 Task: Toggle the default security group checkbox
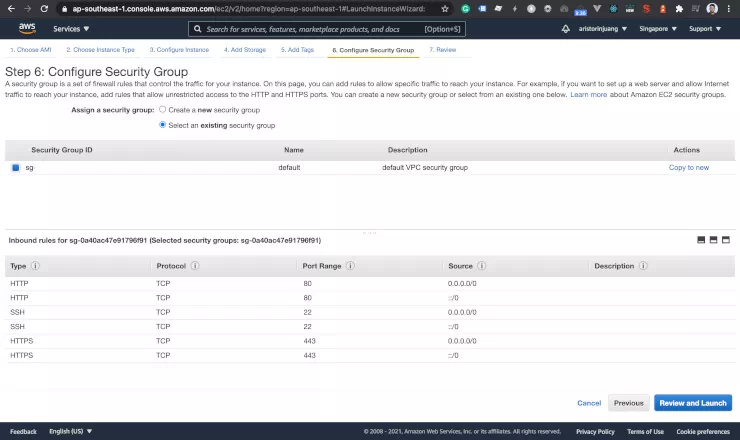[16, 168]
